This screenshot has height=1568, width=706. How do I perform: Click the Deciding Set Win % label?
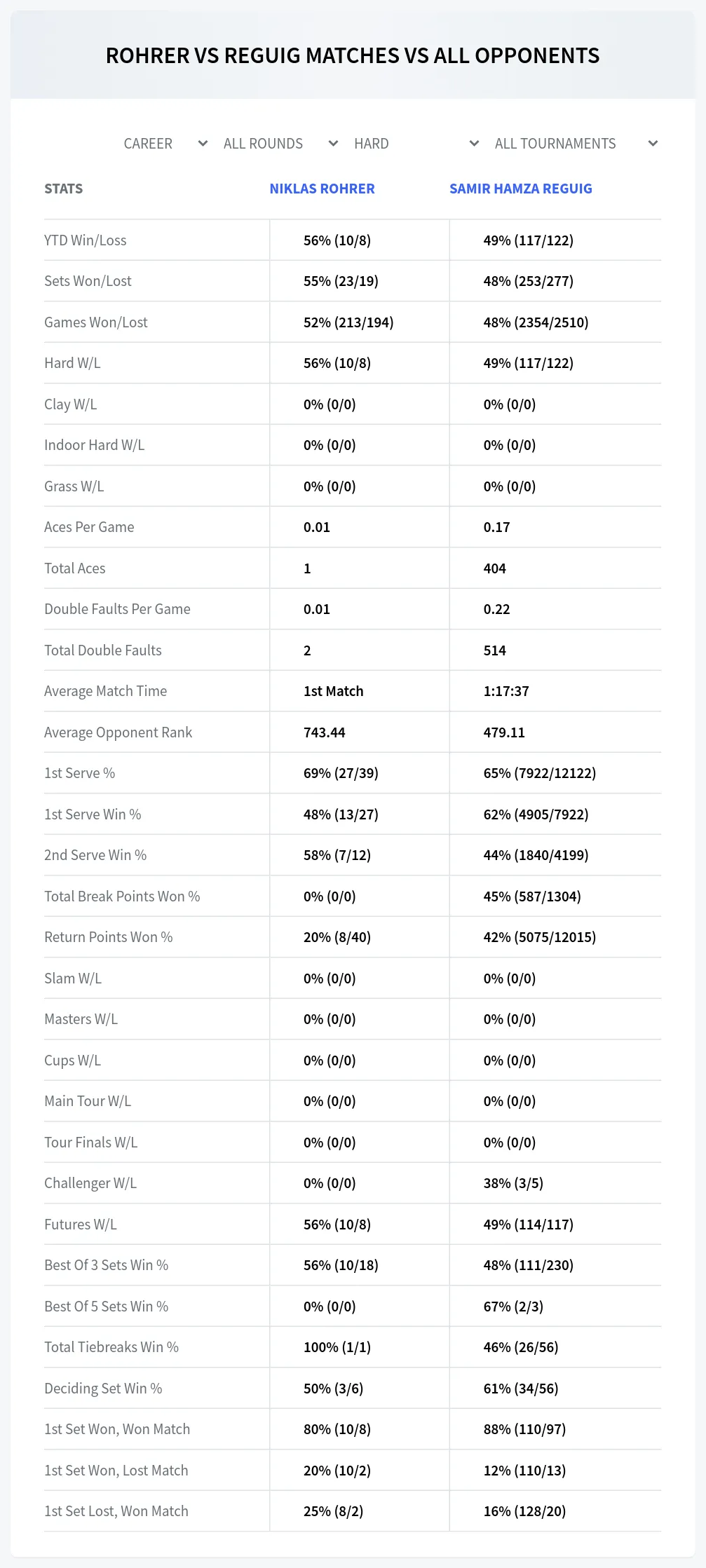tap(103, 1389)
